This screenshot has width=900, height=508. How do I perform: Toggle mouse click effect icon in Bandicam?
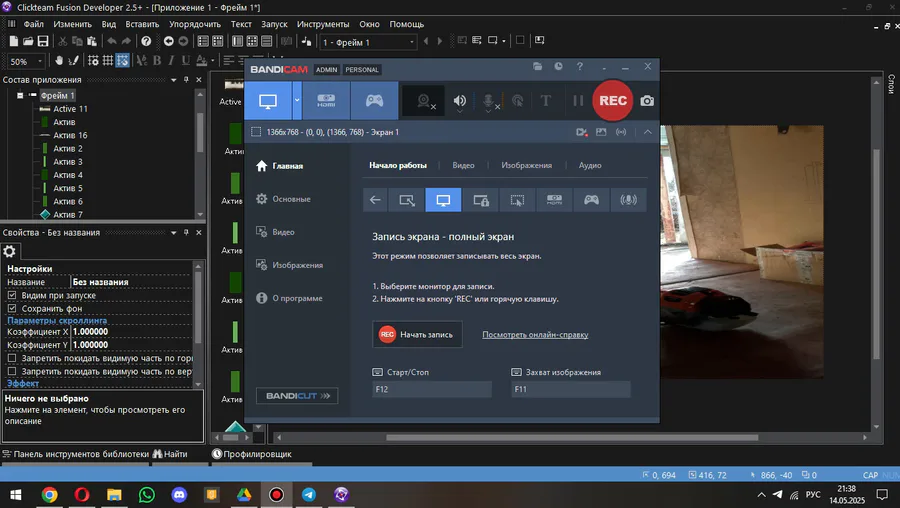pos(518,101)
